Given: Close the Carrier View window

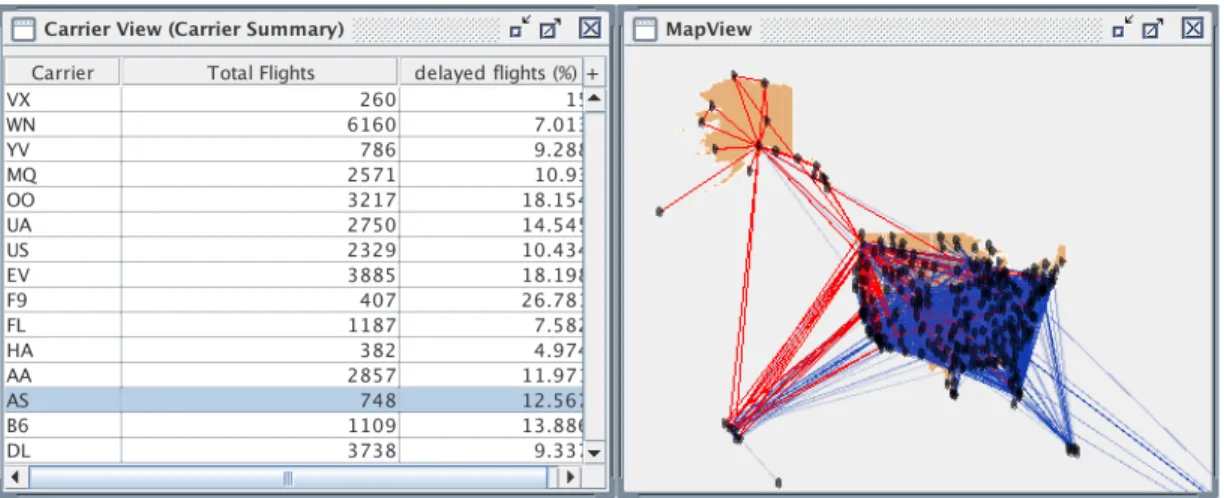Looking at the screenshot, I should [590, 29].
